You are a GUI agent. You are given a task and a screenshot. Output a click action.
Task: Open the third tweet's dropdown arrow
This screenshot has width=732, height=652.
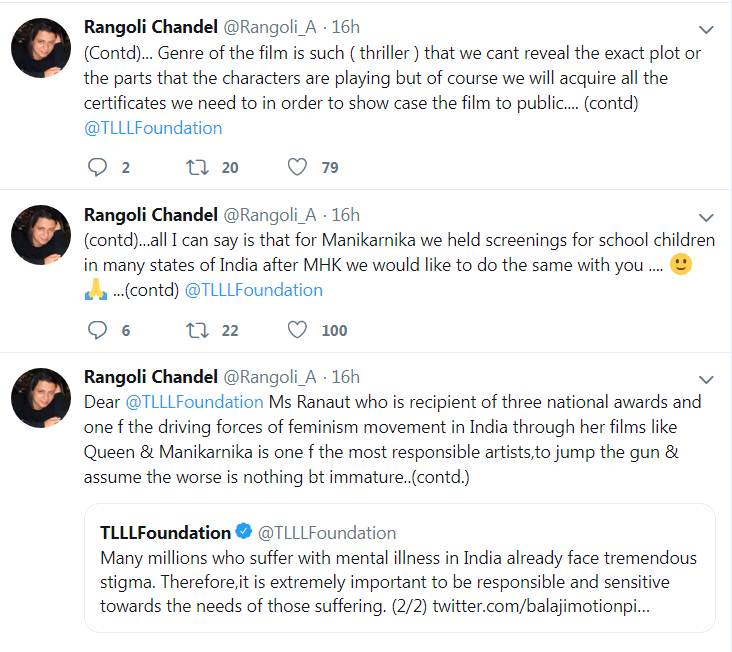706,379
